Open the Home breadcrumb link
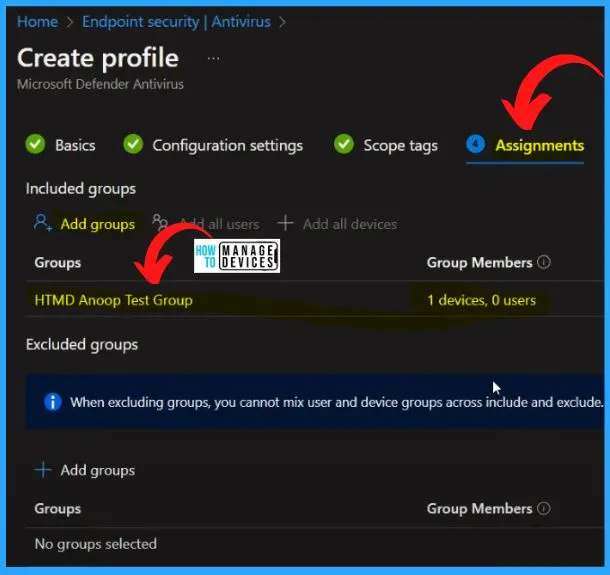 tap(37, 22)
